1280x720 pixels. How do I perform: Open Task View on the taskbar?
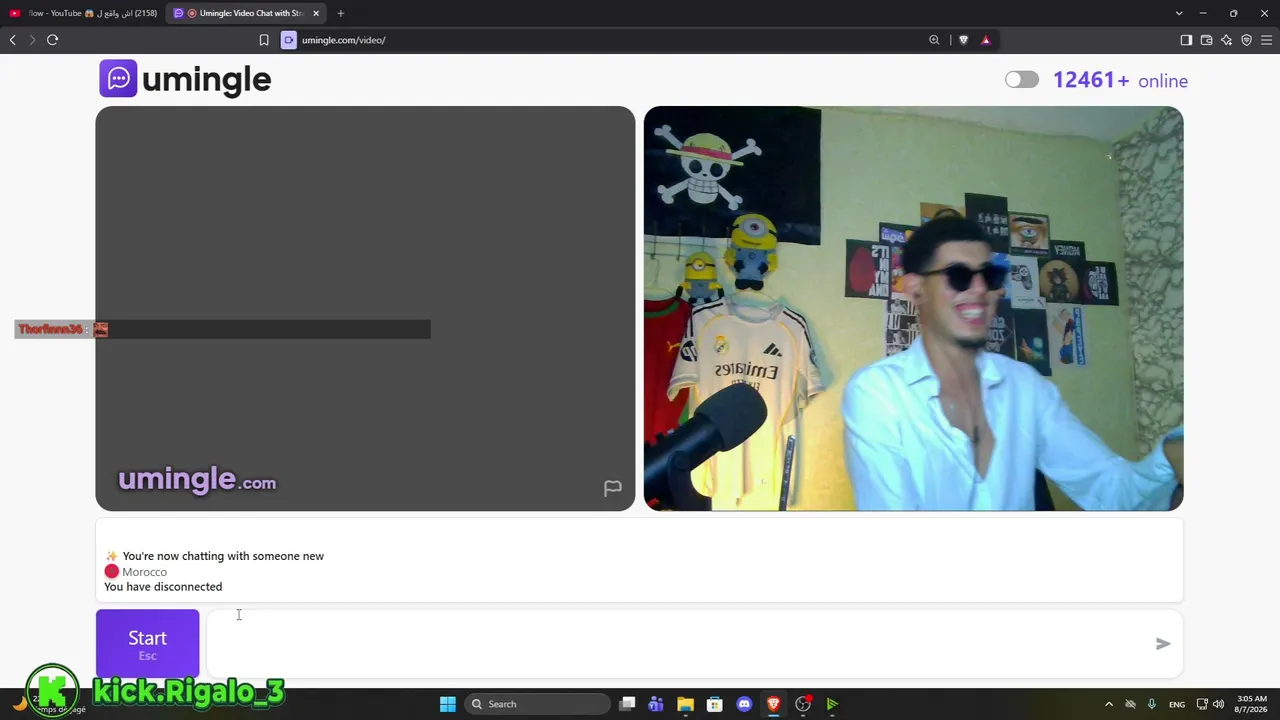click(627, 704)
